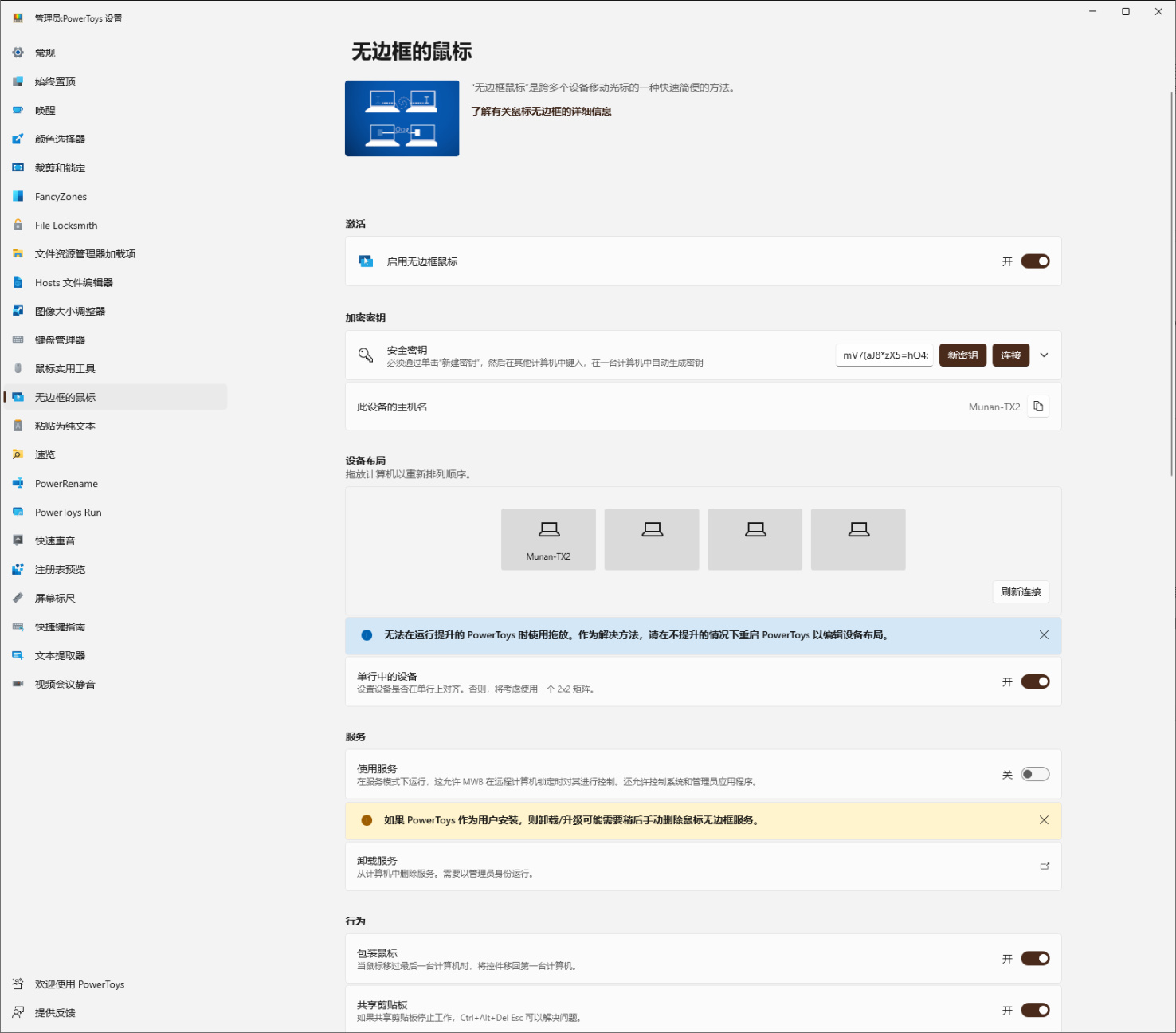Click the 始终置顶 sidebar icon
1176x1033 pixels.
click(x=18, y=81)
